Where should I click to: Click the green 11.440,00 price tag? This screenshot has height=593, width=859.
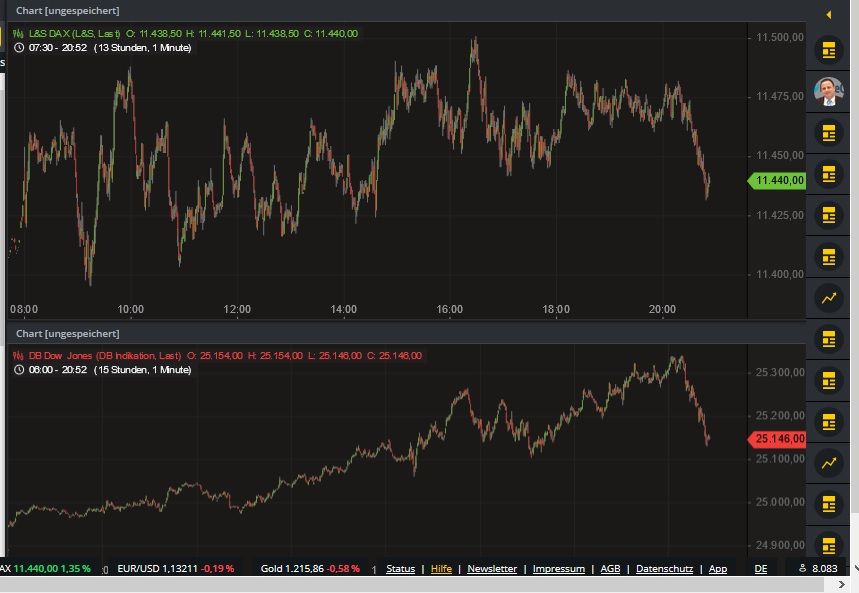coord(780,181)
